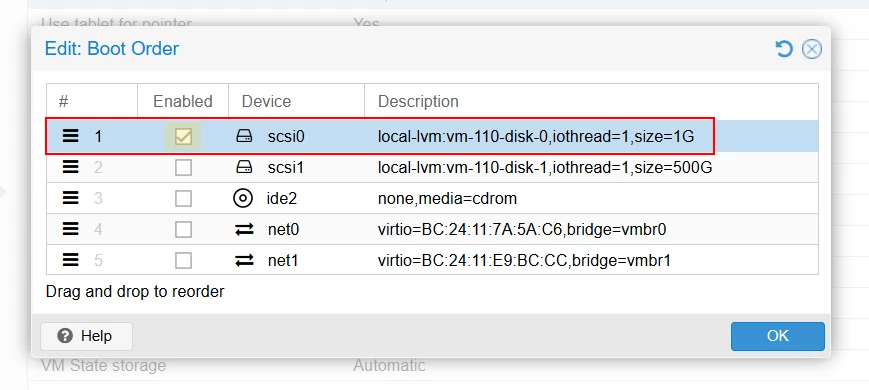Confirm boot order with OK

[x=778, y=336]
